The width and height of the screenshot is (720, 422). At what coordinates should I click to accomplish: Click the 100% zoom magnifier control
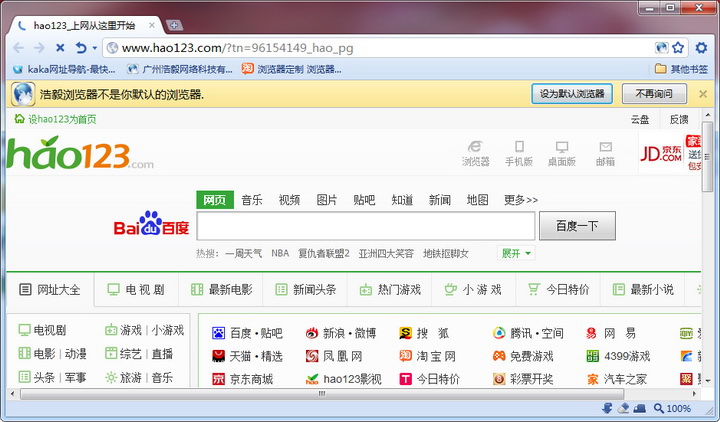[x=672, y=408]
